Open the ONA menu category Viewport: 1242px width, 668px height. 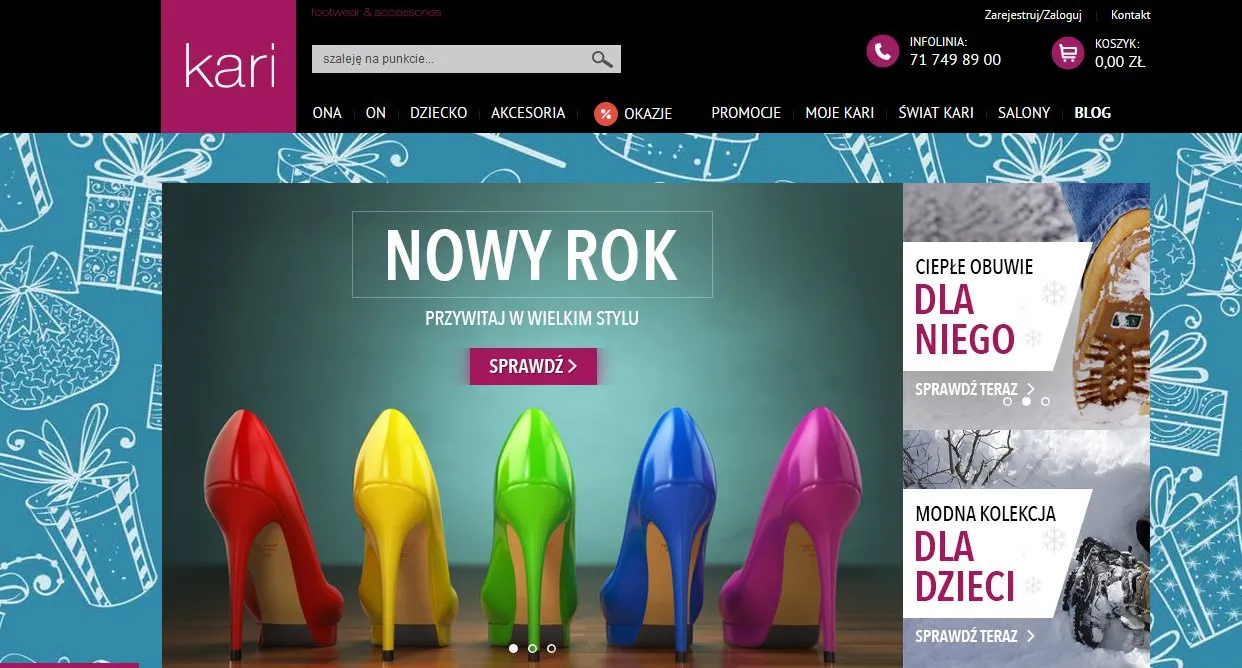pyautogui.click(x=327, y=113)
